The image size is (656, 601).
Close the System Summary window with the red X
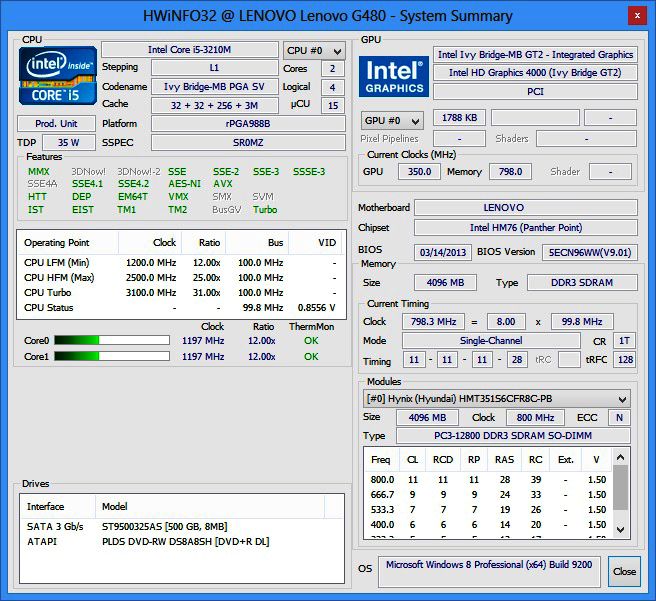(x=635, y=16)
